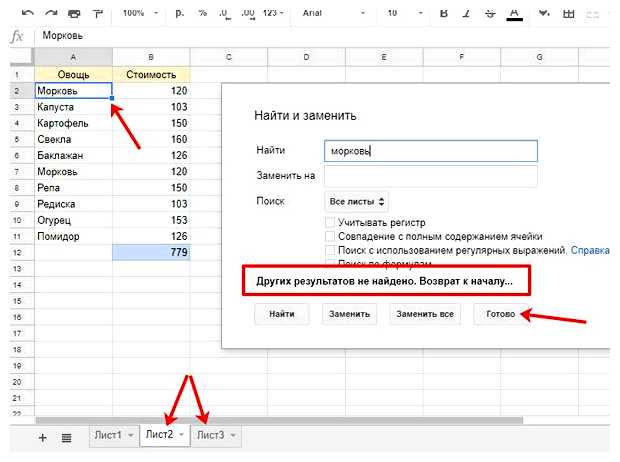
Task: Enable Совпадение с полным содержанием ячейки checkbox
Action: 330,236
